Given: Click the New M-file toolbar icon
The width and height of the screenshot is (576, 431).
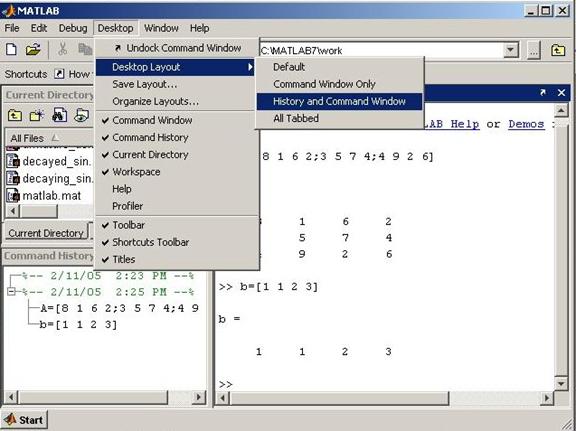Looking at the screenshot, I should click(11, 49).
